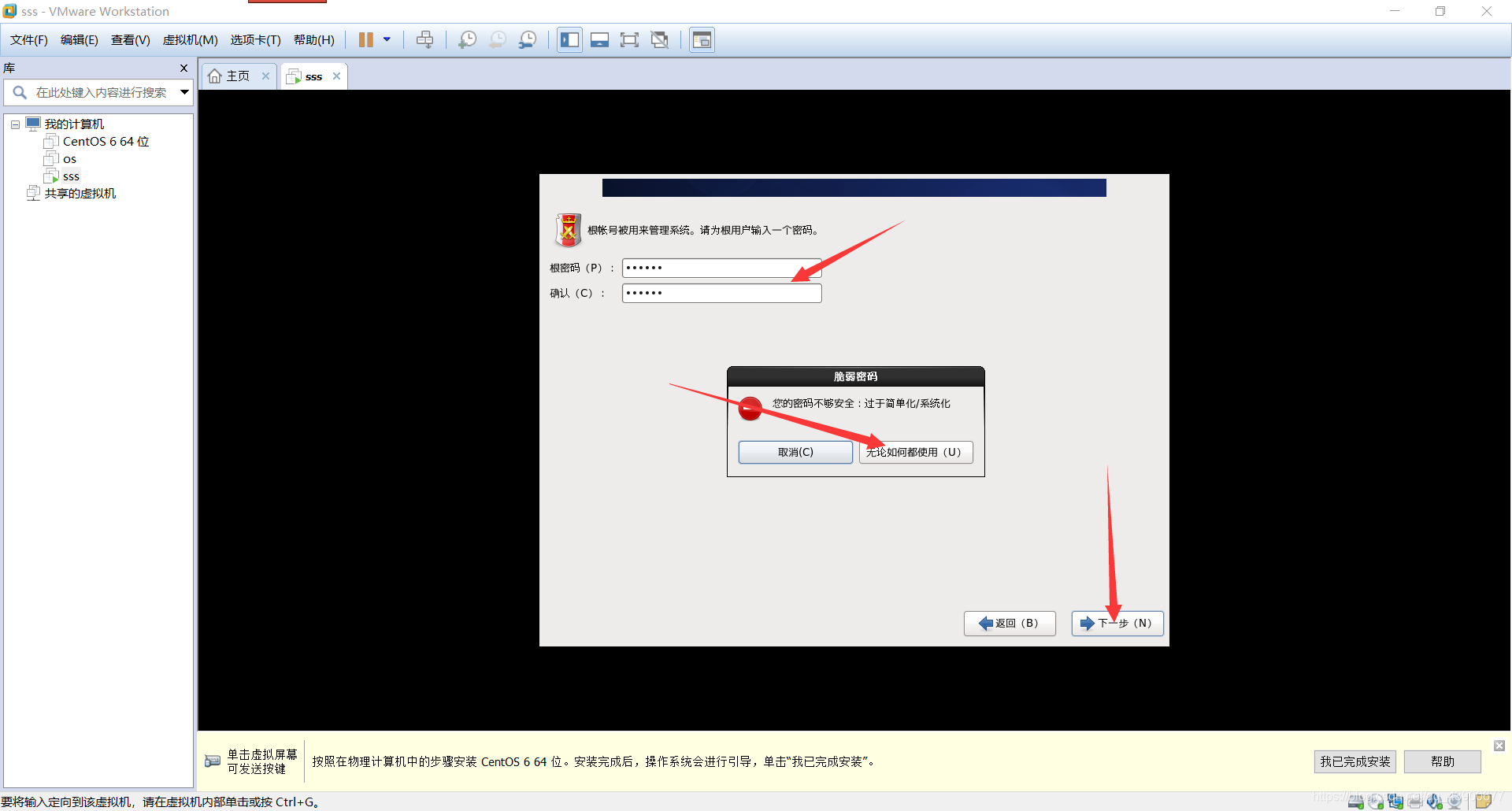Select the sss VM in library tree
The width and height of the screenshot is (1512, 811).
(x=71, y=176)
